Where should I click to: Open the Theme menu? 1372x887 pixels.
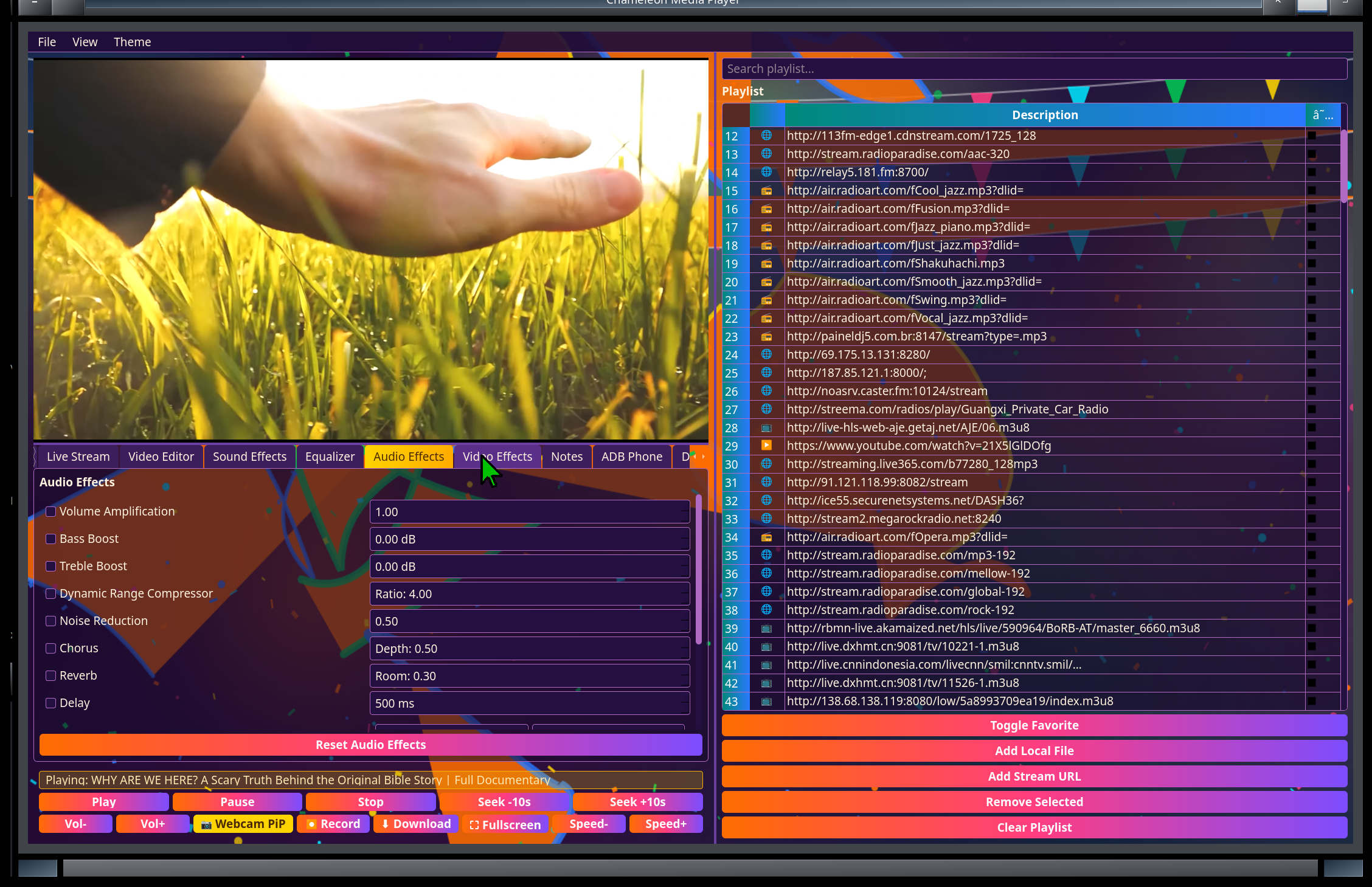pyautogui.click(x=132, y=42)
